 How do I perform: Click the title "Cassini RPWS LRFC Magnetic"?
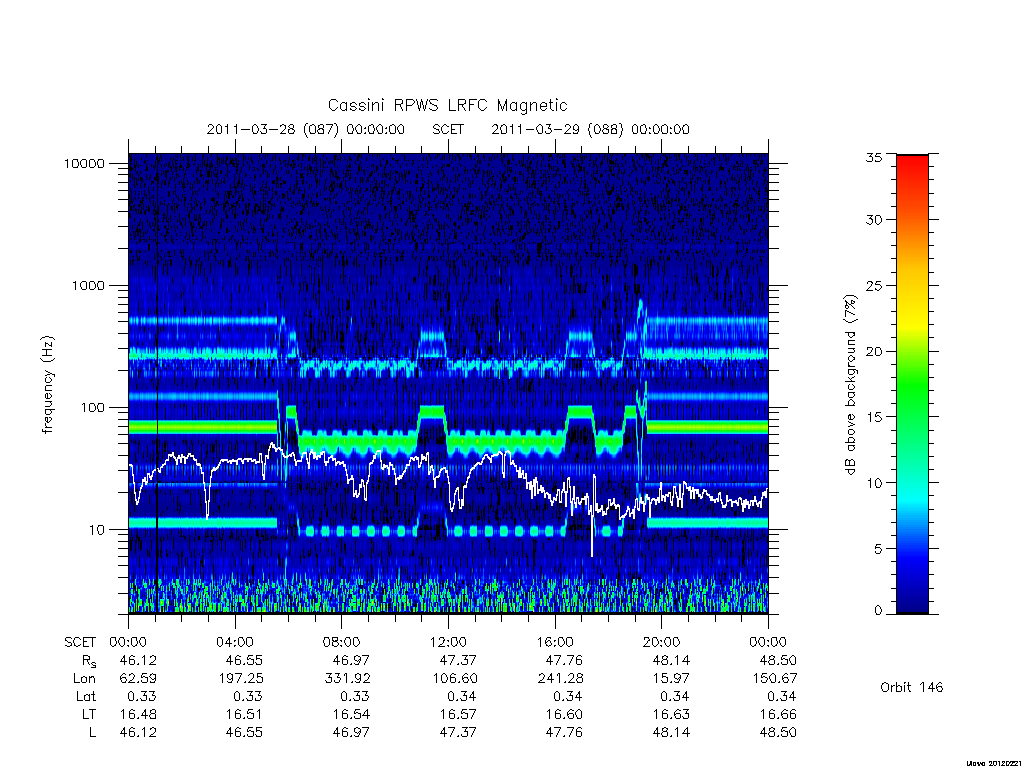coord(447,105)
